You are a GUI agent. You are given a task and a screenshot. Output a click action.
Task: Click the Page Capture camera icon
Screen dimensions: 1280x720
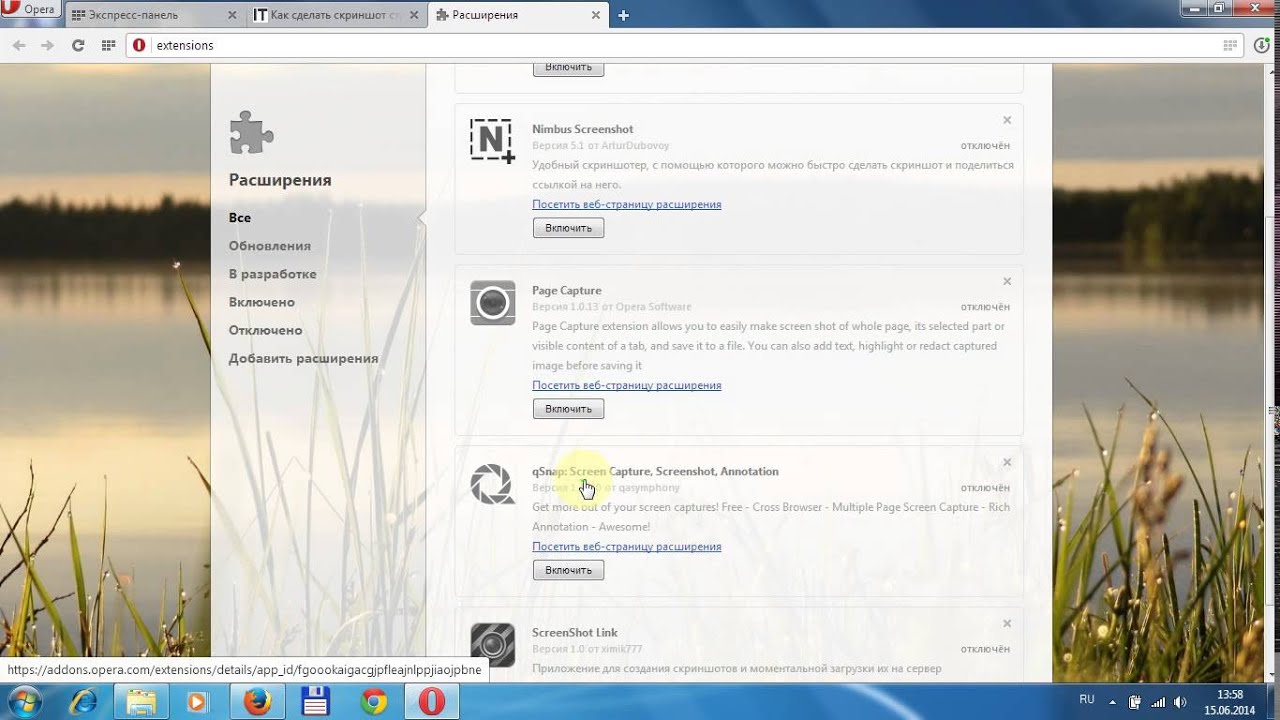click(x=492, y=303)
